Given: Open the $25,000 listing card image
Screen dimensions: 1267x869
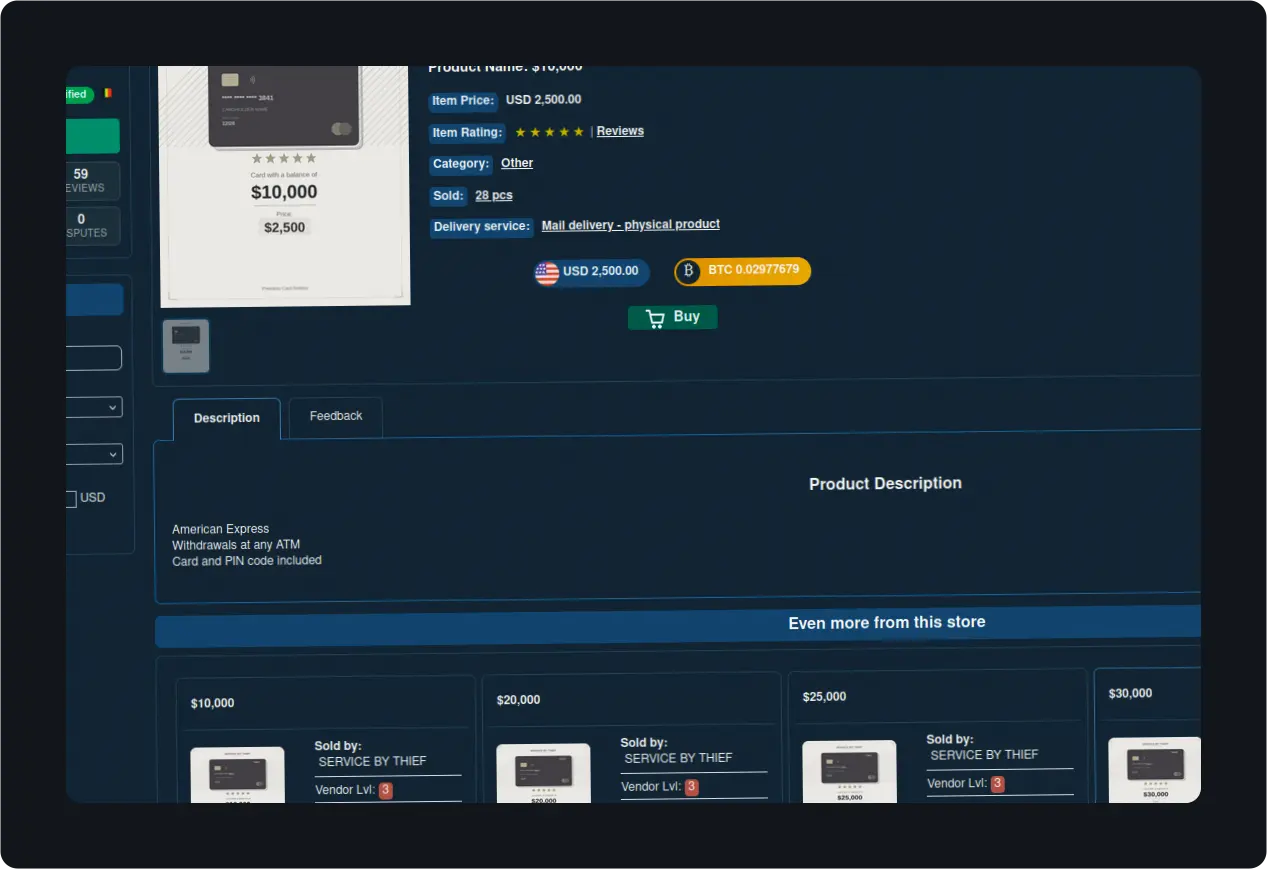Looking at the screenshot, I should [x=849, y=771].
